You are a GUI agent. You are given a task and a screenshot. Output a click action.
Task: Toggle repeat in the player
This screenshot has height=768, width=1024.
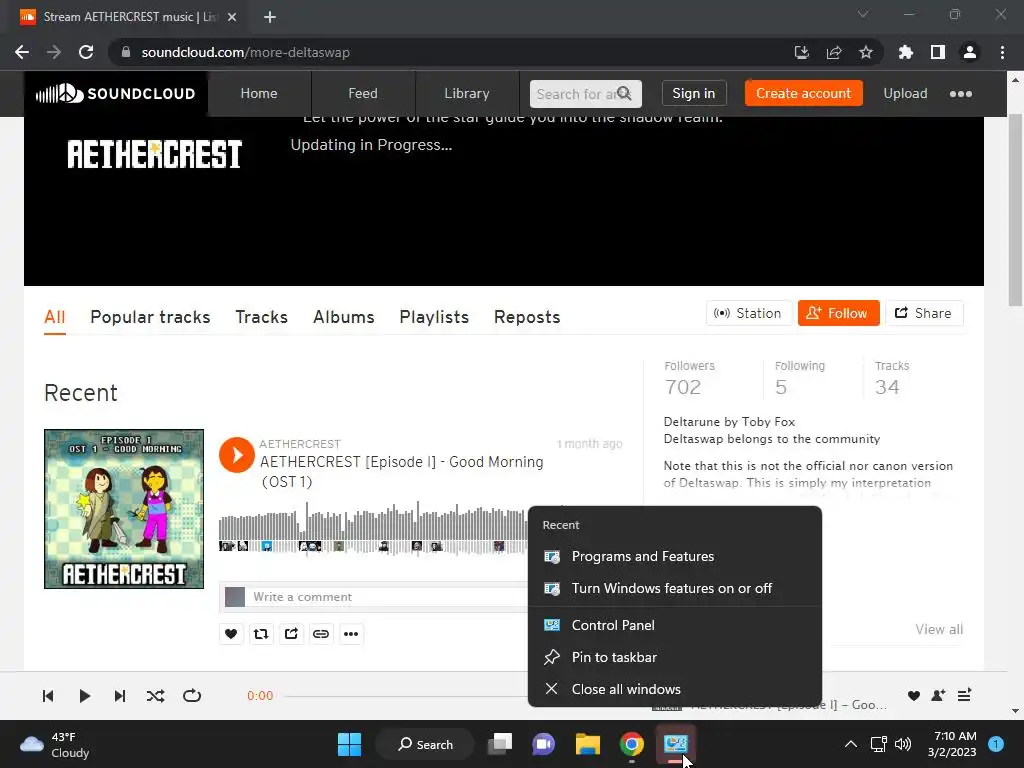(x=192, y=696)
